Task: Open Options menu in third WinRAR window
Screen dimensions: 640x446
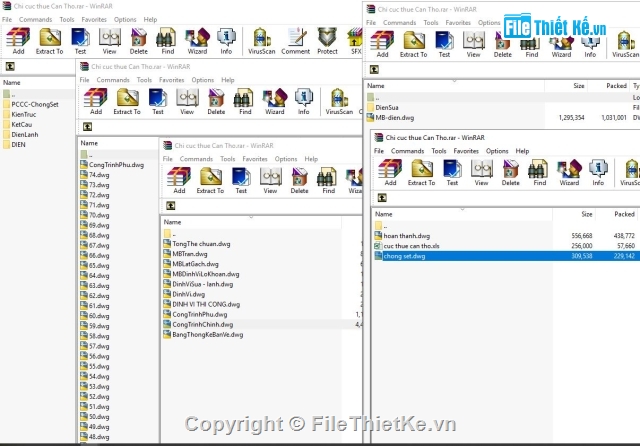Action: tap(286, 159)
